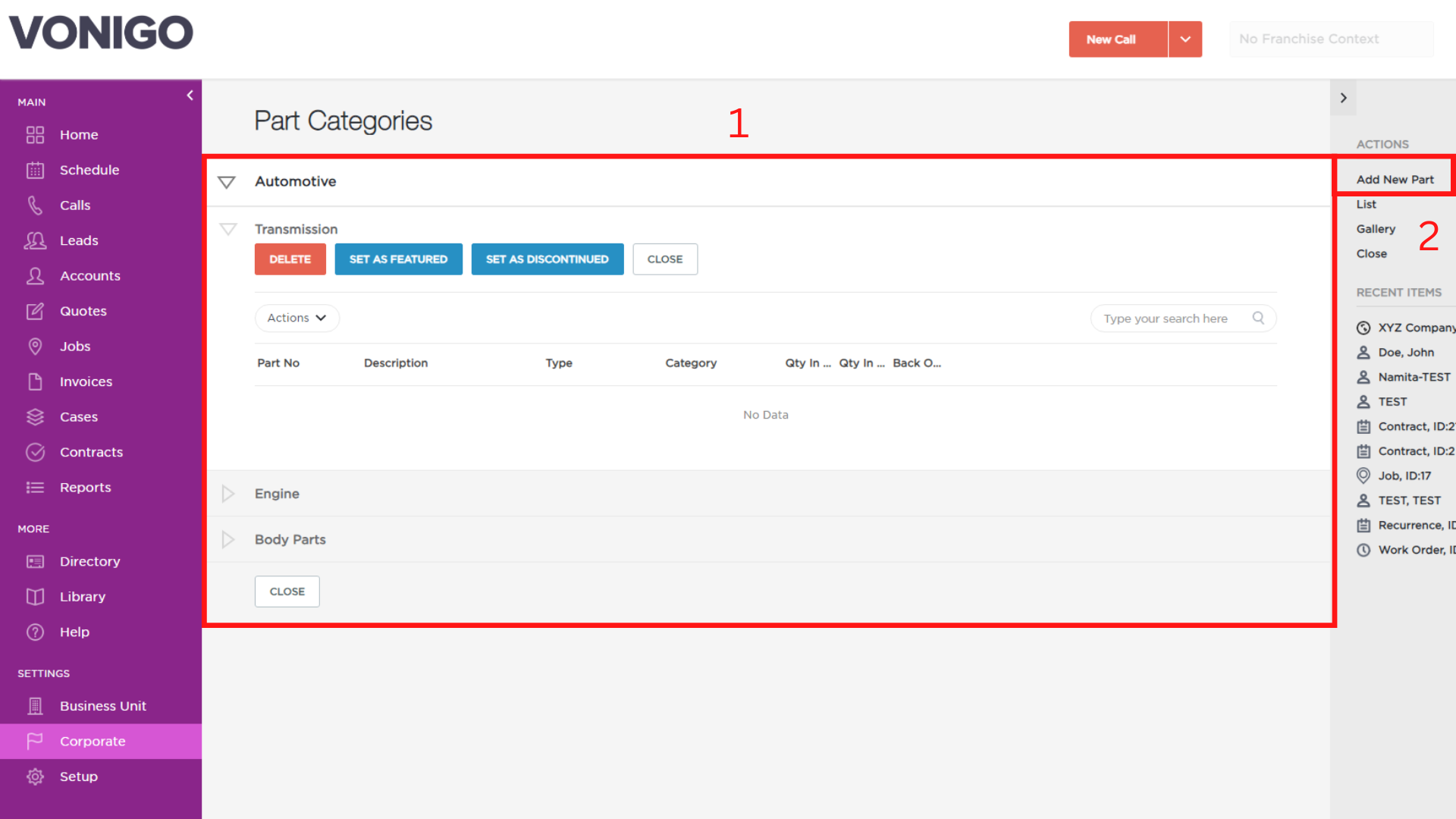
Task: Open the Jobs location pin icon
Action: point(35,347)
